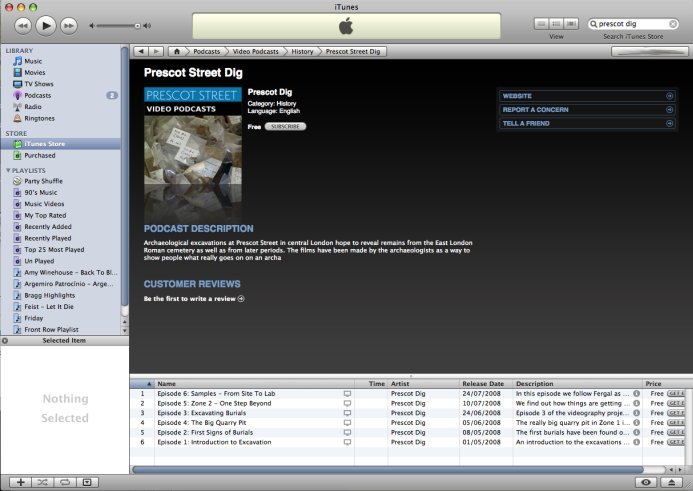The image size is (693, 491).
Task: Toggle shuffle playback button
Action: (42, 482)
